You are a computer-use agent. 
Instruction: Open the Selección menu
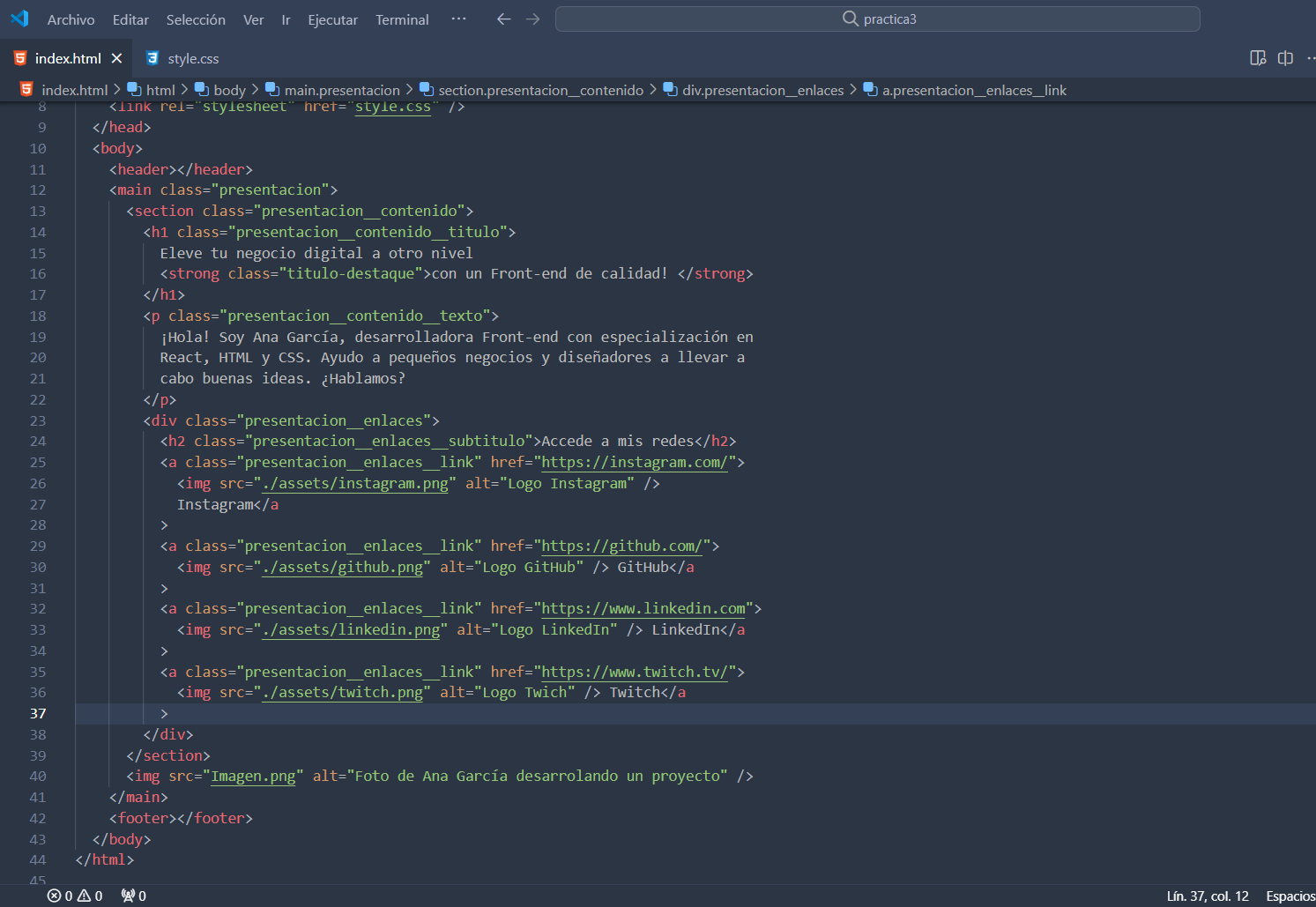coord(196,19)
